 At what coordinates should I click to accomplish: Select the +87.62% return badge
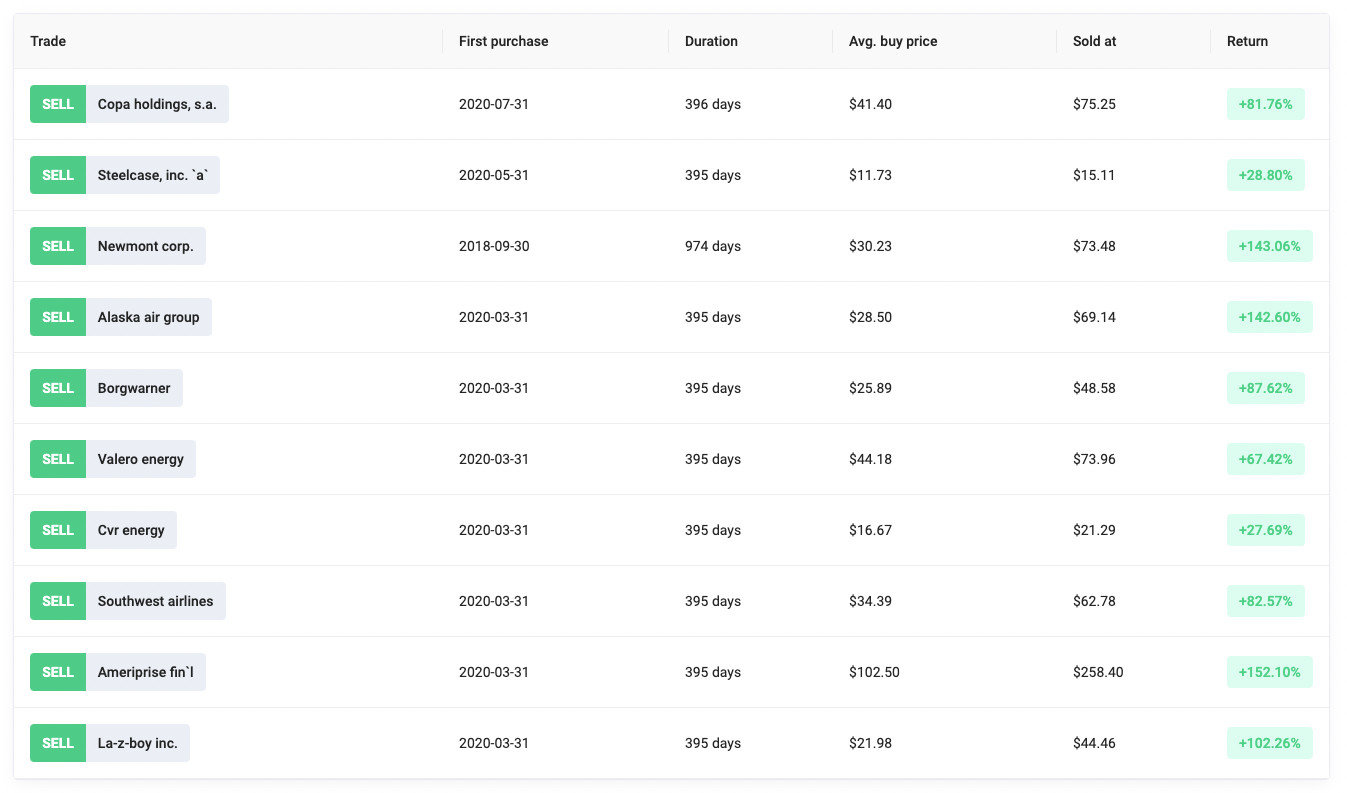point(1265,388)
